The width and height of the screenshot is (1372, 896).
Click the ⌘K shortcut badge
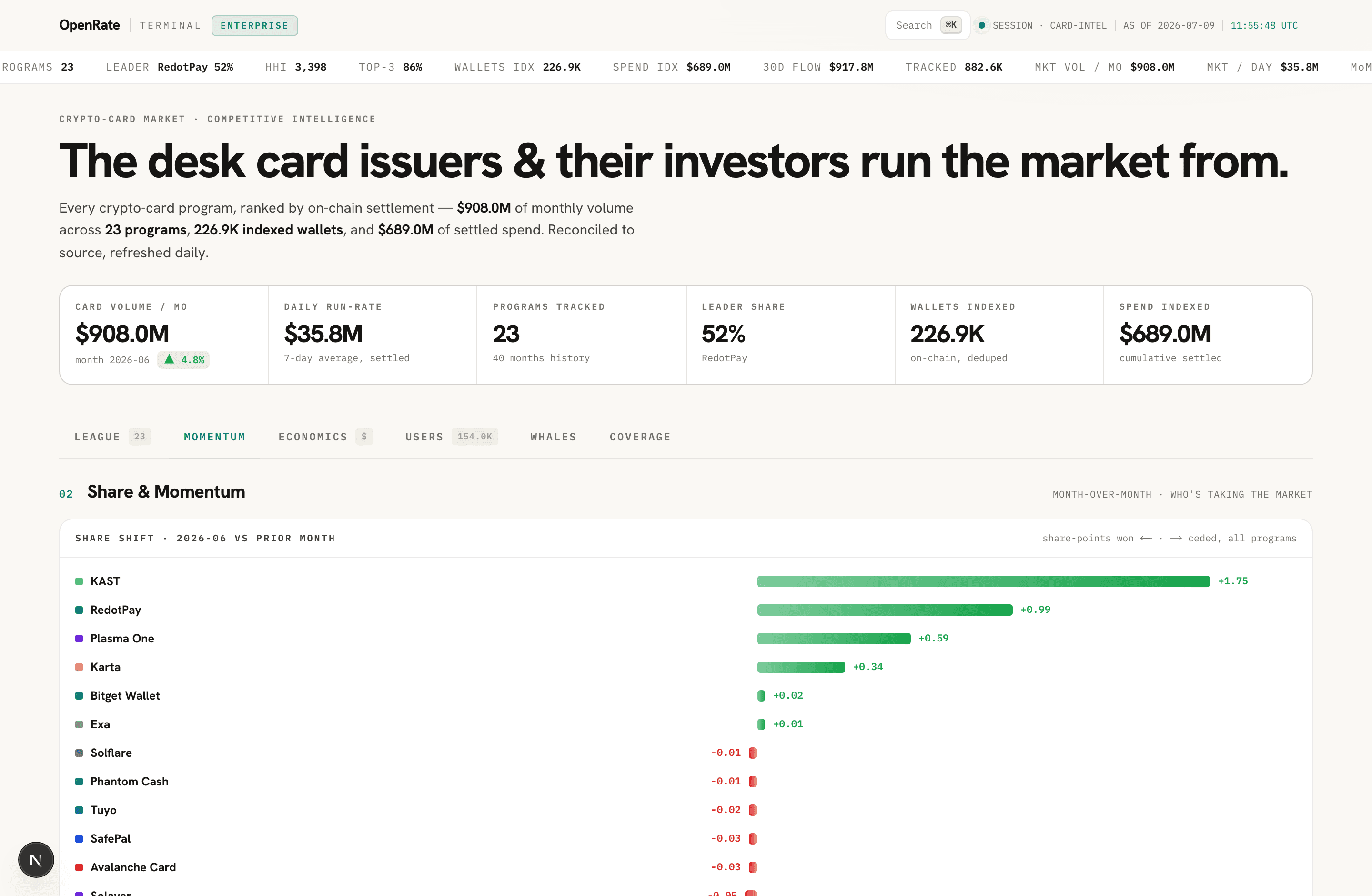[950, 25]
